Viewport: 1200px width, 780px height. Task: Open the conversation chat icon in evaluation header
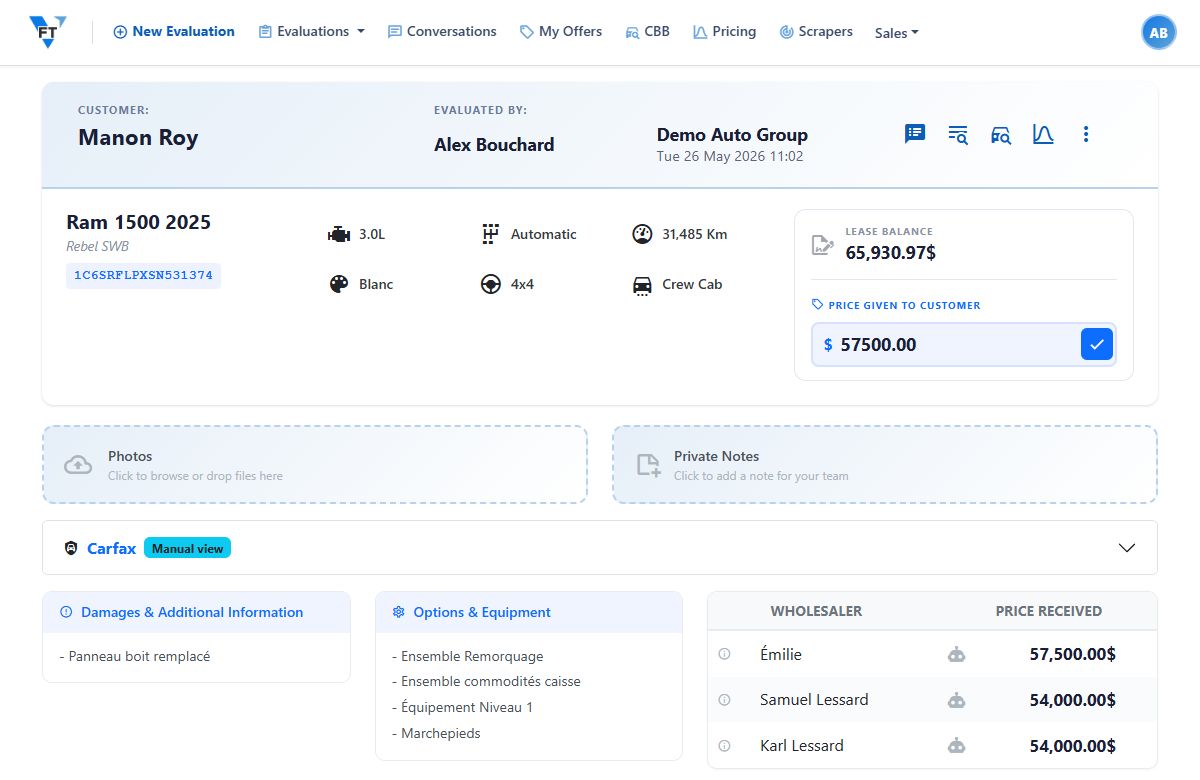[x=914, y=134]
